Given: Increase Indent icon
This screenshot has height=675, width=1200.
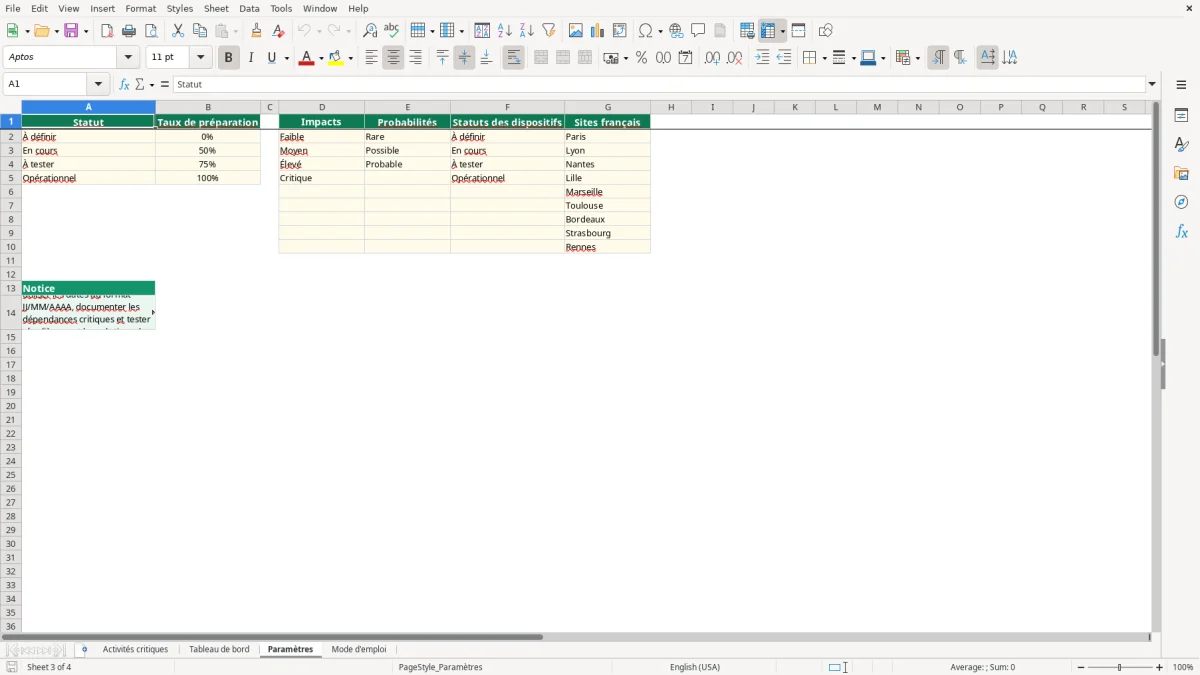Looking at the screenshot, I should (762, 58).
